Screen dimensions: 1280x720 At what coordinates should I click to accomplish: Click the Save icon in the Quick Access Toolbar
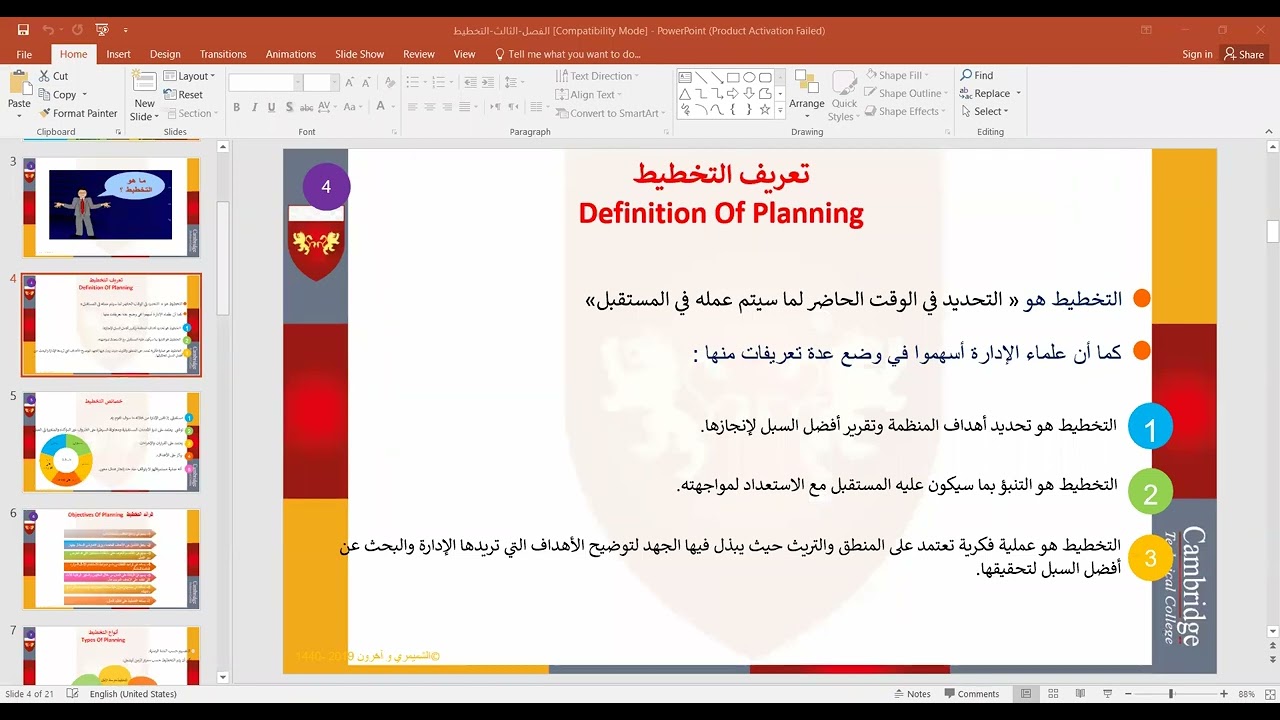pos(23,30)
